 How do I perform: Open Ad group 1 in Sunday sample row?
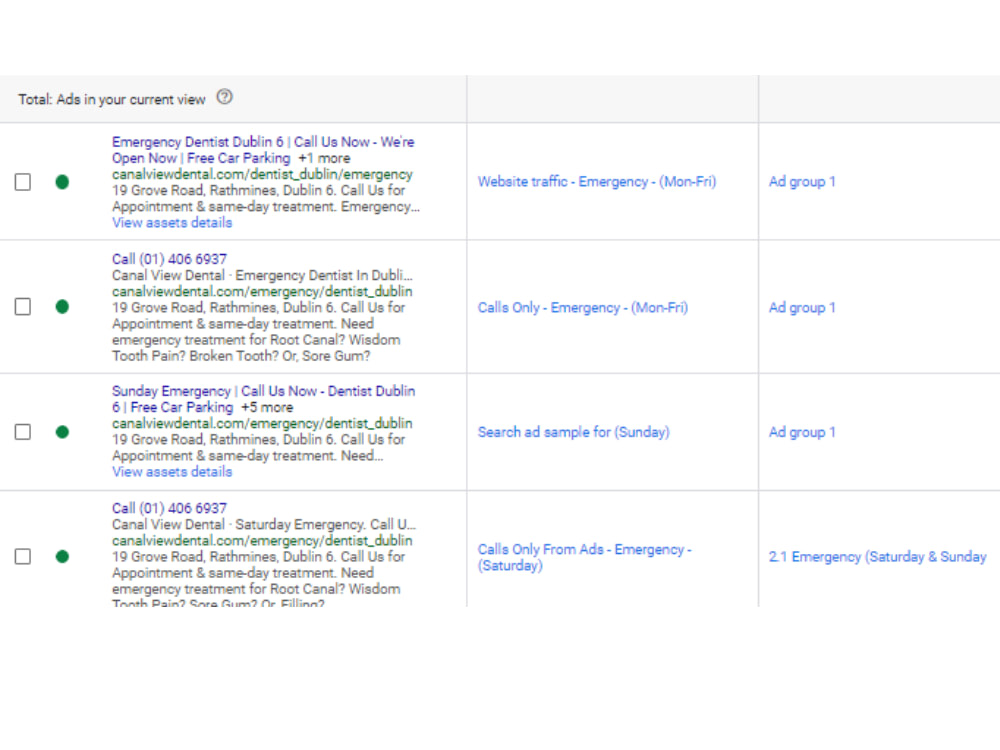pyautogui.click(x=802, y=432)
